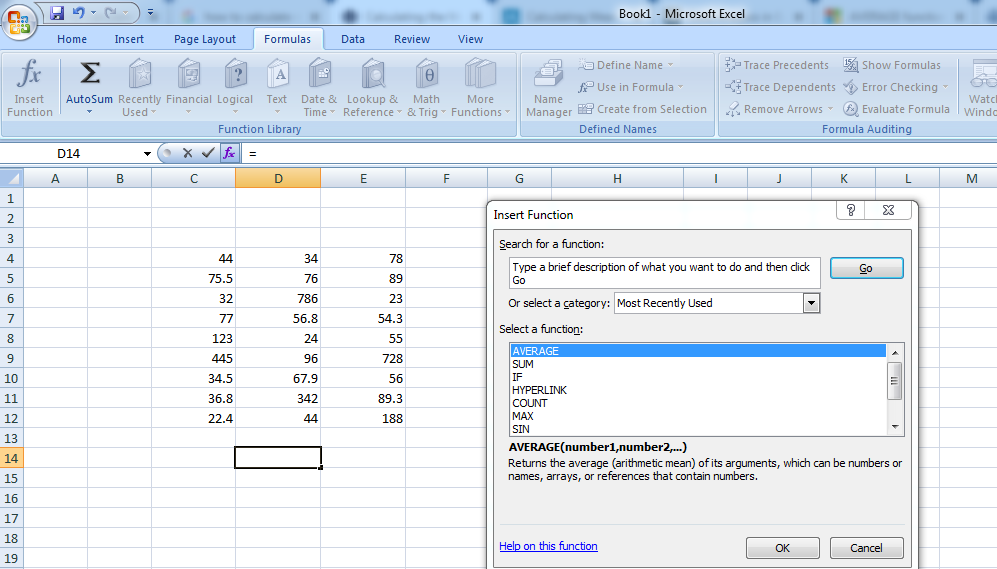Expand the category dropdown in dialog
997x569 pixels.
click(x=811, y=303)
